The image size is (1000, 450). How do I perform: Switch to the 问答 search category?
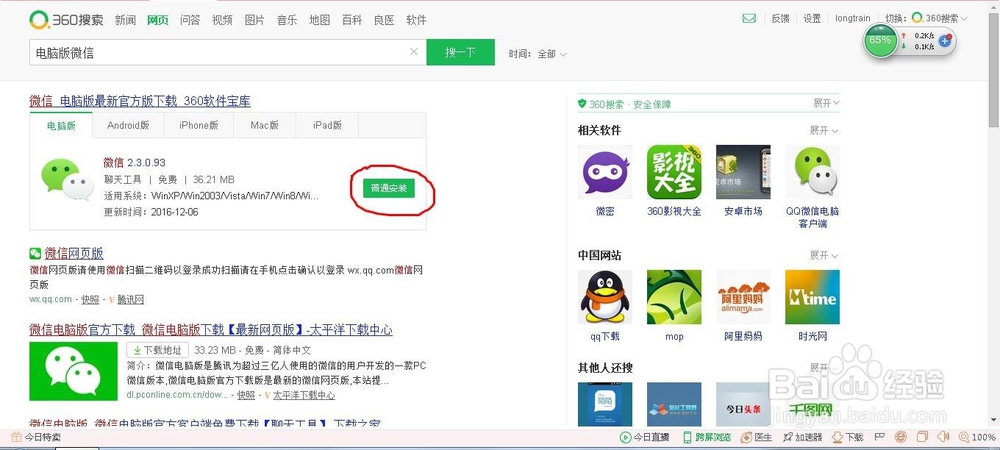click(x=190, y=20)
